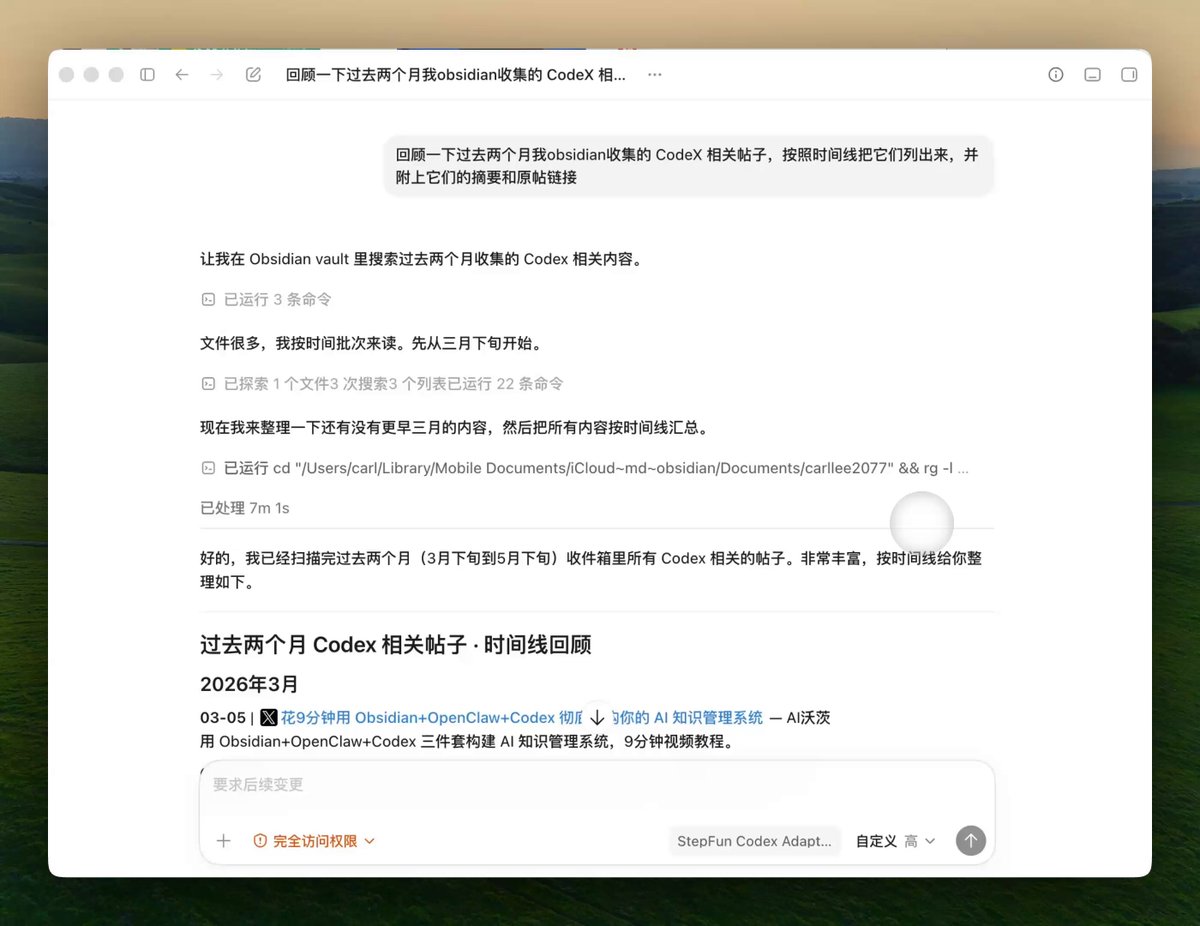Click the '03-05' date label
Image resolution: width=1200 pixels, height=926 pixels.
point(223,718)
